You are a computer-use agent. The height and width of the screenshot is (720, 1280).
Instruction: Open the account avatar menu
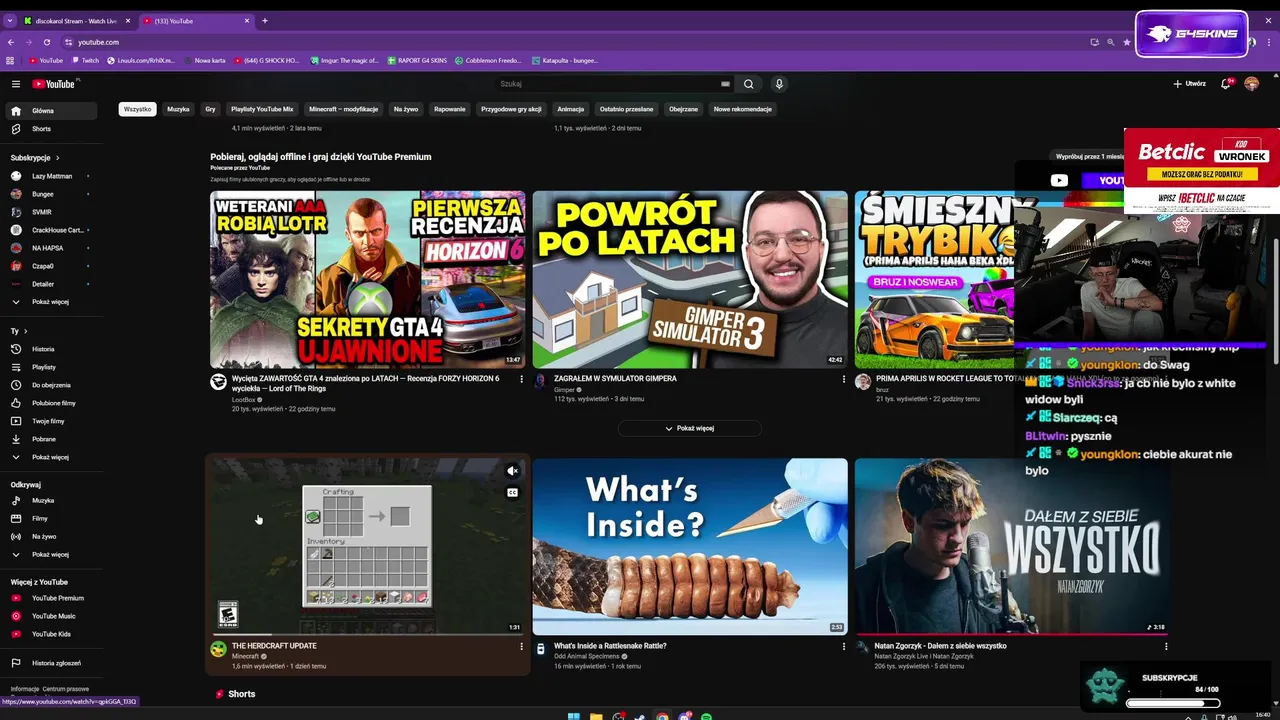click(1251, 84)
